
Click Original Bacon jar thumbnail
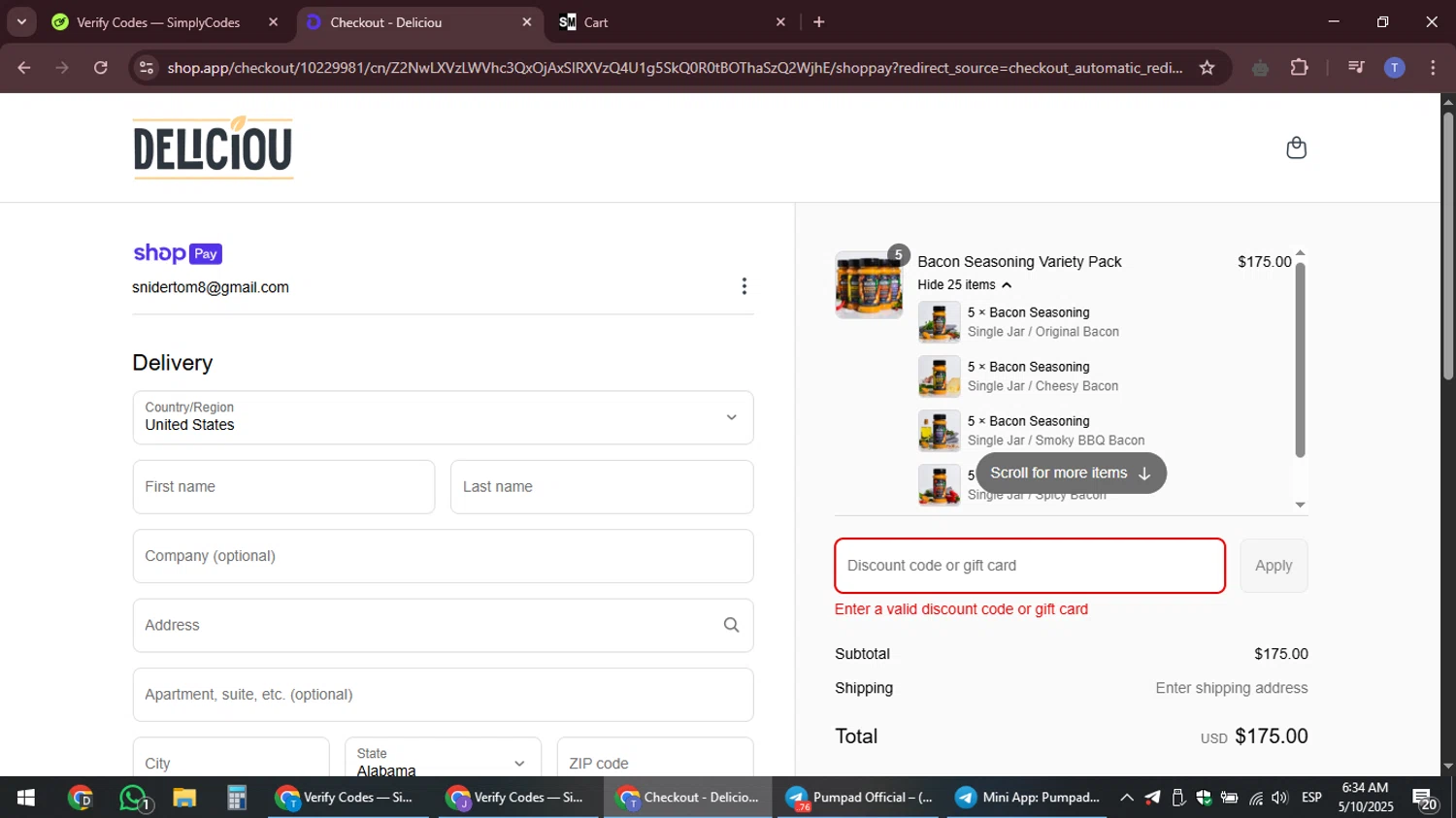pyautogui.click(x=939, y=322)
